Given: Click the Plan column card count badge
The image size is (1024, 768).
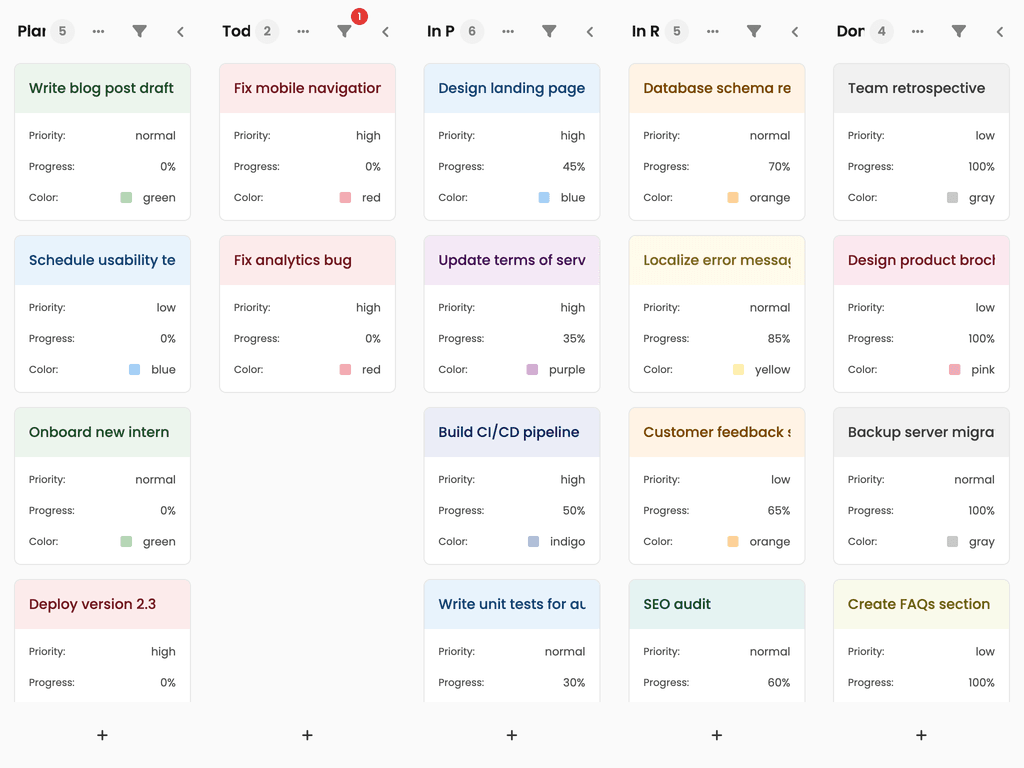Looking at the screenshot, I should (63, 31).
